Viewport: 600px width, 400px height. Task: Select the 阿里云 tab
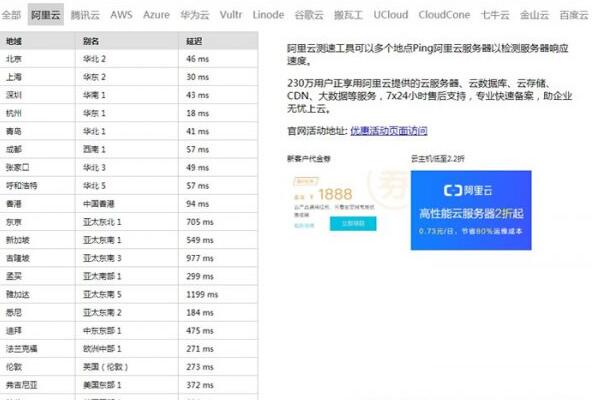pos(46,15)
